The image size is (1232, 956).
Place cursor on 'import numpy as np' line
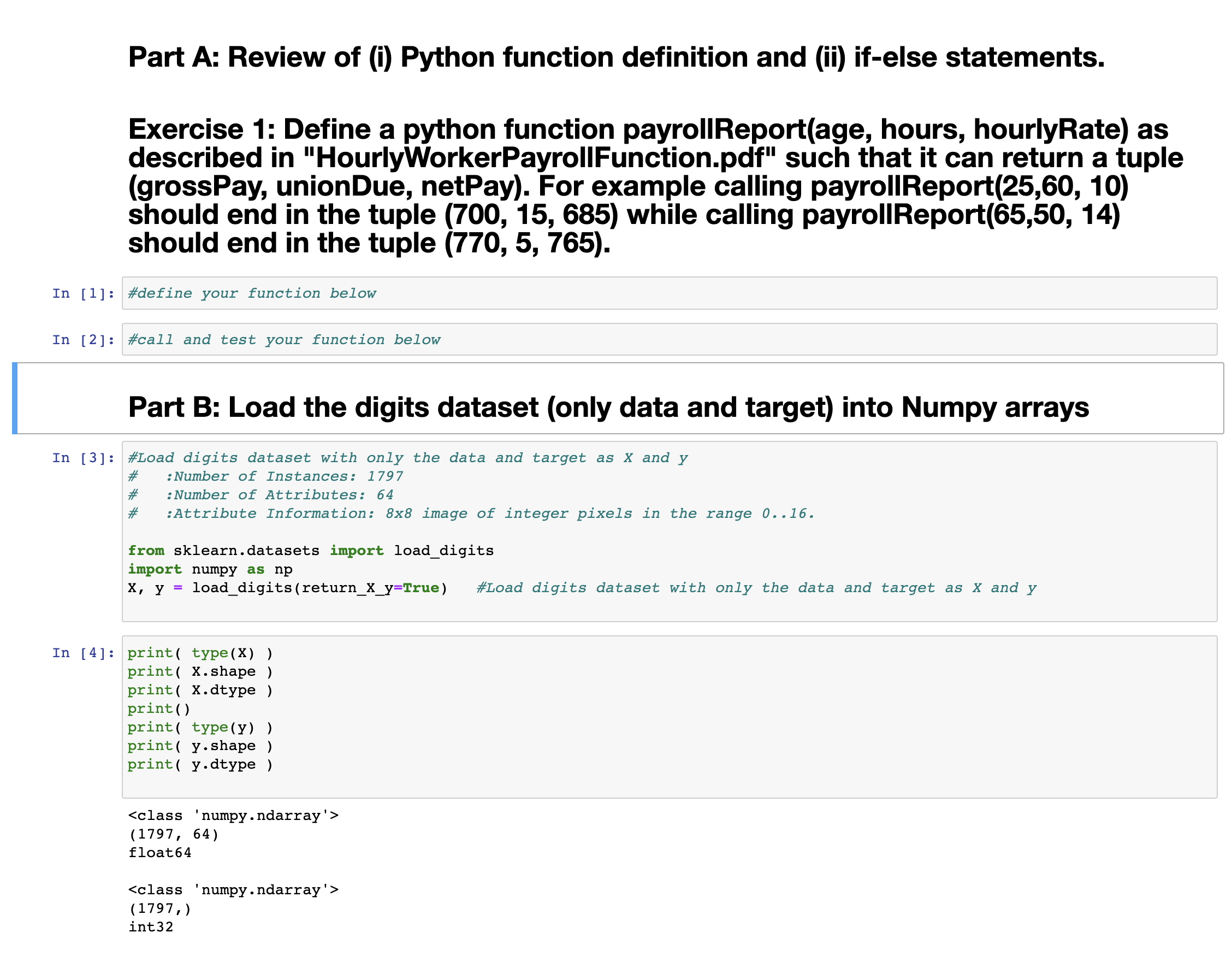pyautogui.click(x=210, y=569)
